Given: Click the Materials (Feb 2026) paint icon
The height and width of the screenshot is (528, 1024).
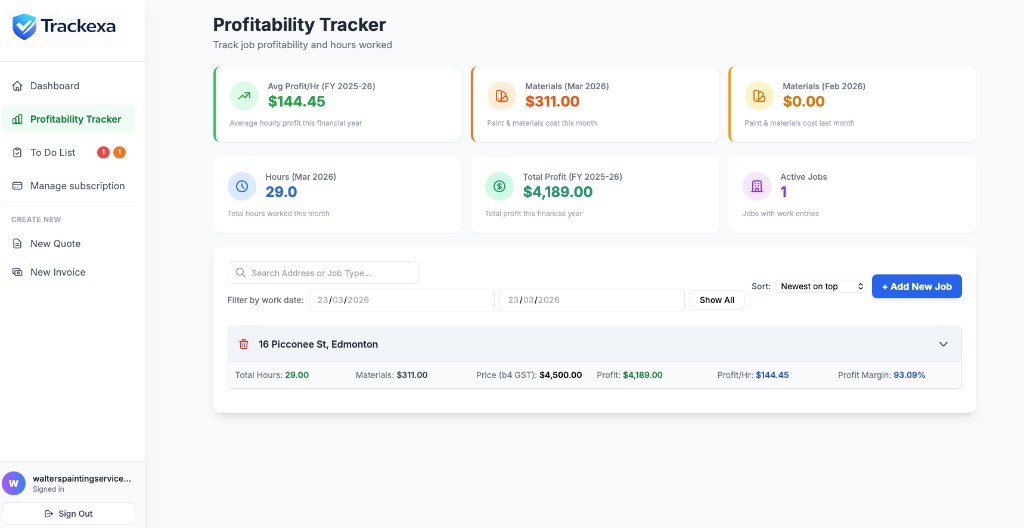Looking at the screenshot, I should point(759,95).
